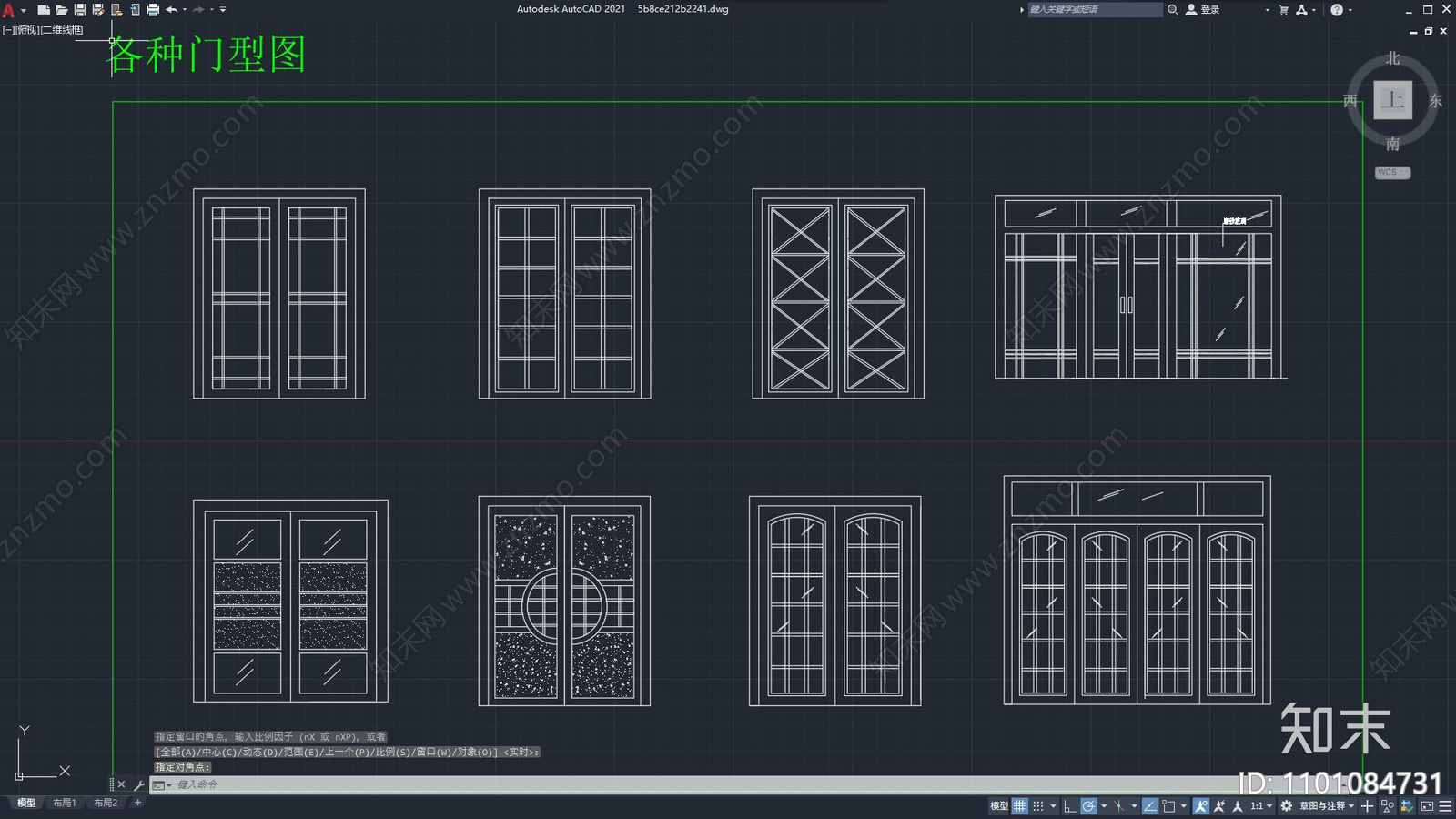The width and height of the screenshot is (1456, 819).
Task: Rotate view to 南 on the ViewCube compass
Action: [x=1392, y=144]
